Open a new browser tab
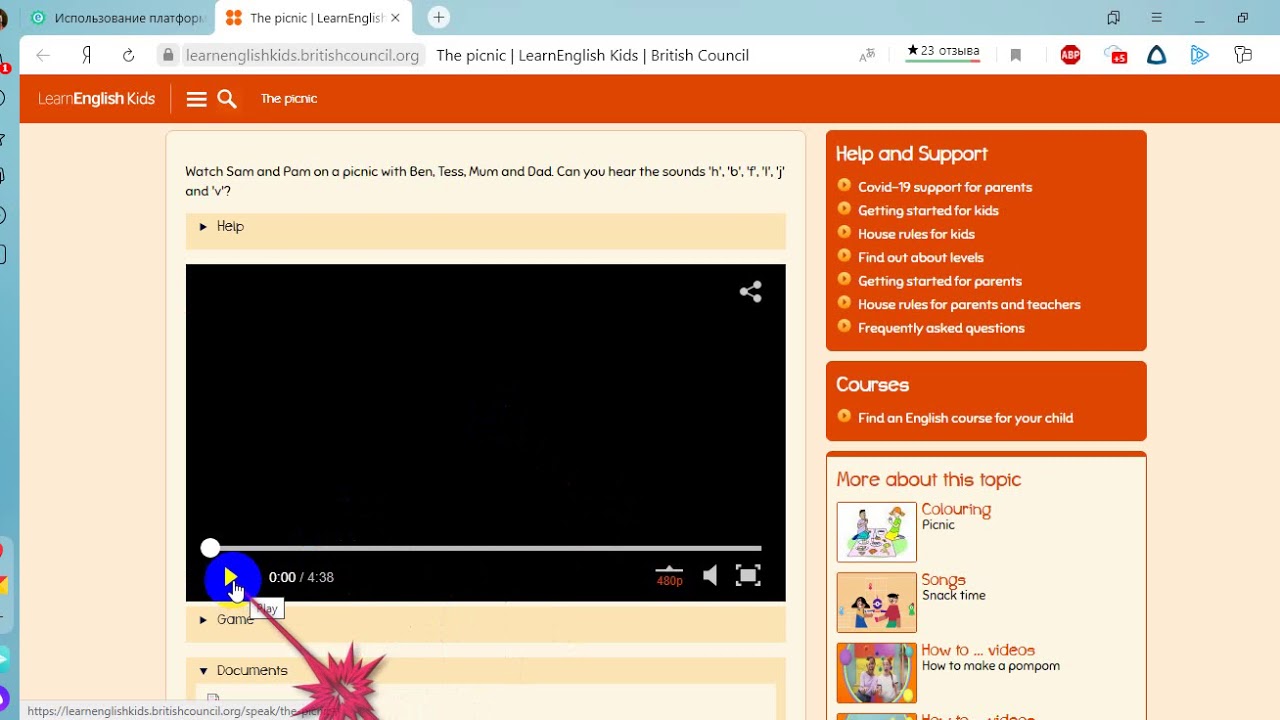This screenshot has width=1280, height=720. pyautogui.click(x=438, y=18)
